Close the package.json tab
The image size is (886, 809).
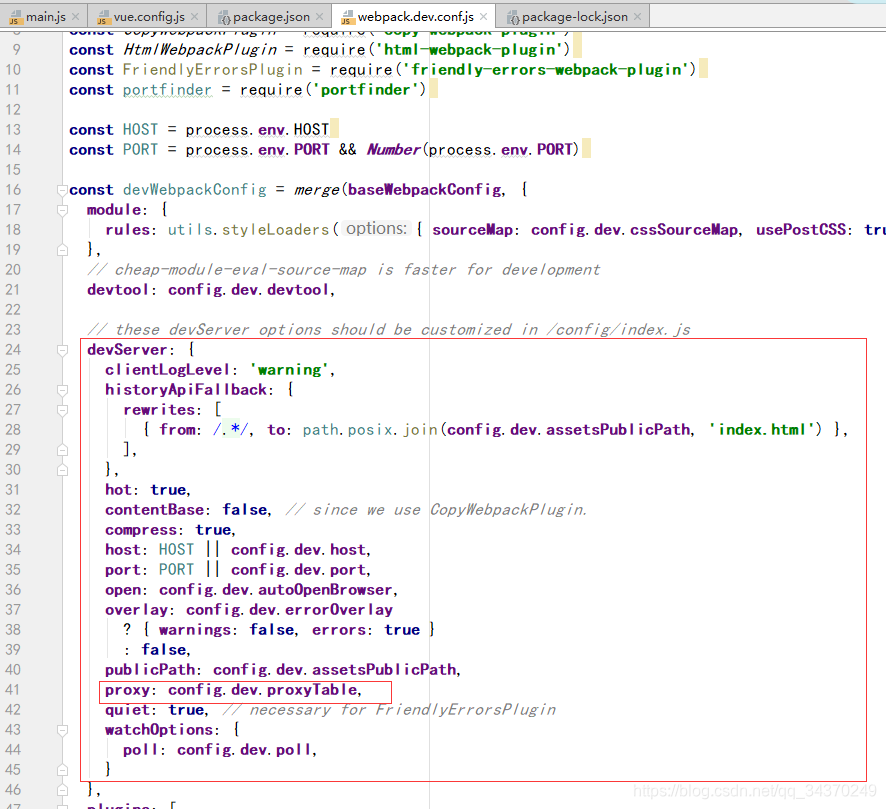coord(319,17)
